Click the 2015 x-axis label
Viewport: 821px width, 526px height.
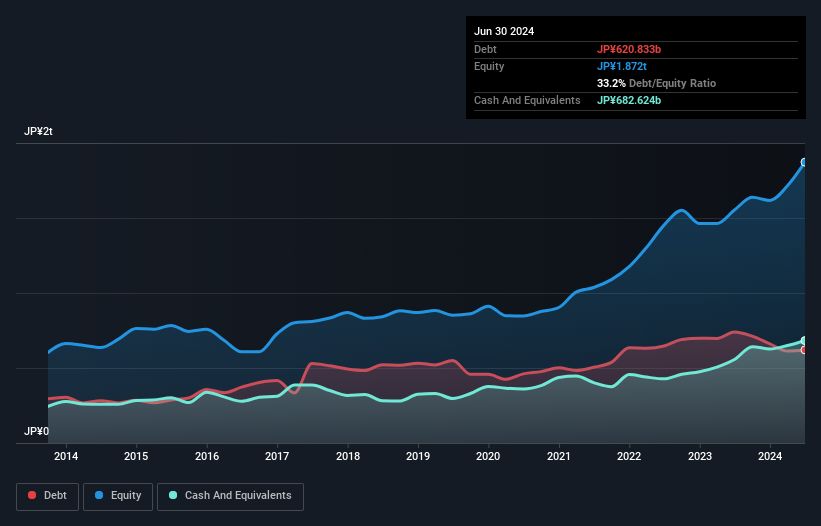(136, 456)
